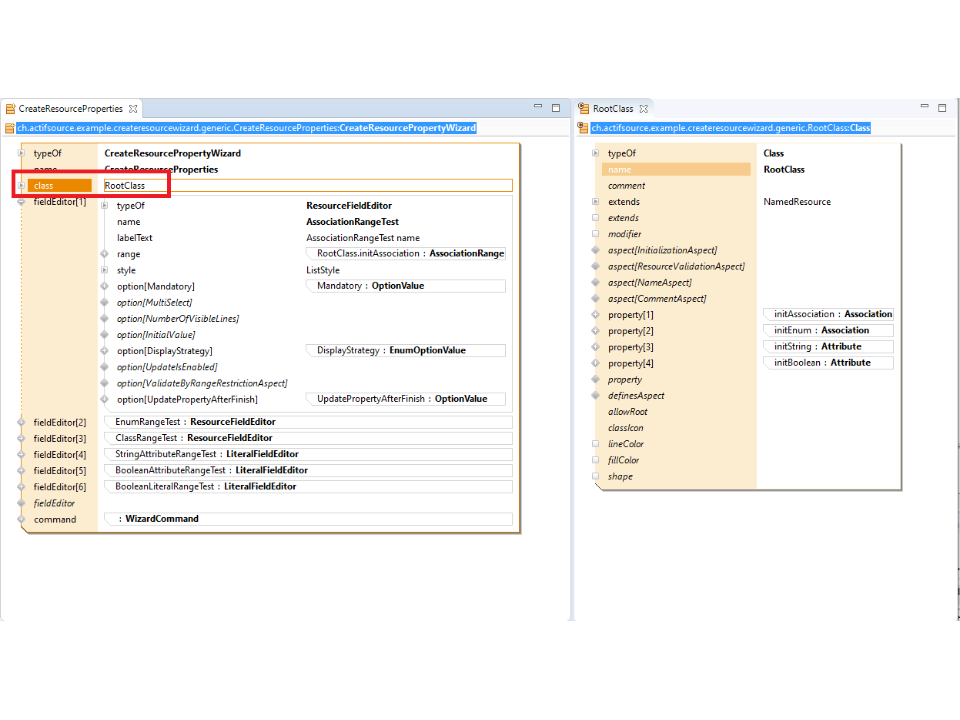Toggle the square box beside shape
This screenshot has height=720, width=960.
pyautogui.click(x=596, y=477)
